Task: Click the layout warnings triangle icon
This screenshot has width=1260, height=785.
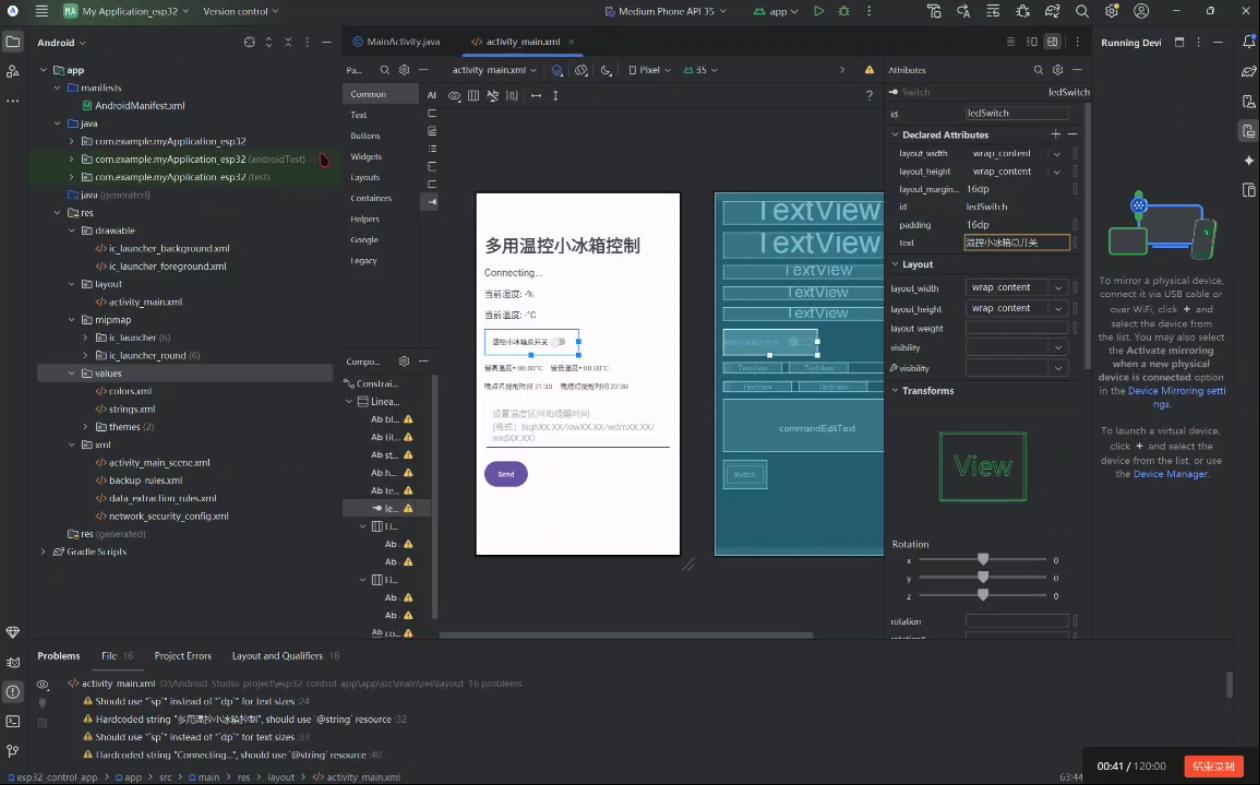Action: tap(869, 70)
